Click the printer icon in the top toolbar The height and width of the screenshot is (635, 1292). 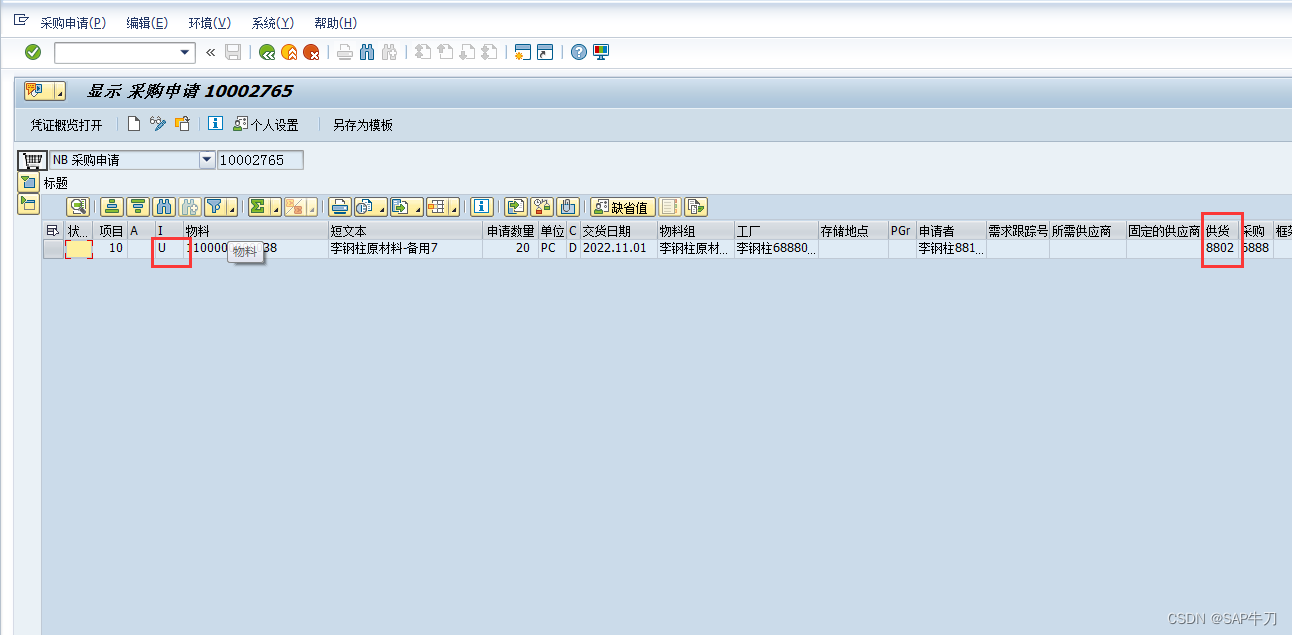344,52
